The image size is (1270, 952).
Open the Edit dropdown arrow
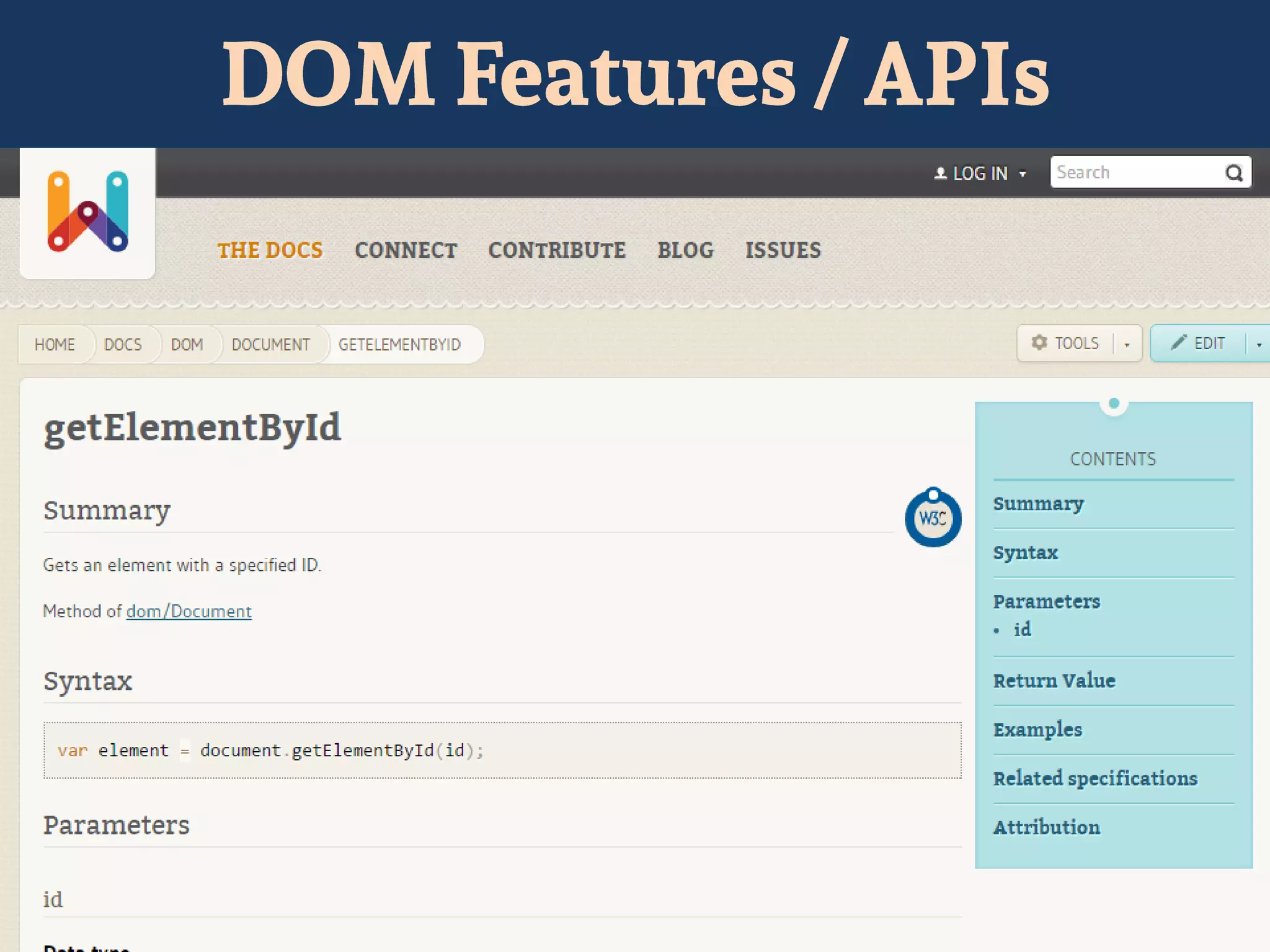(x=1259, y=345)
